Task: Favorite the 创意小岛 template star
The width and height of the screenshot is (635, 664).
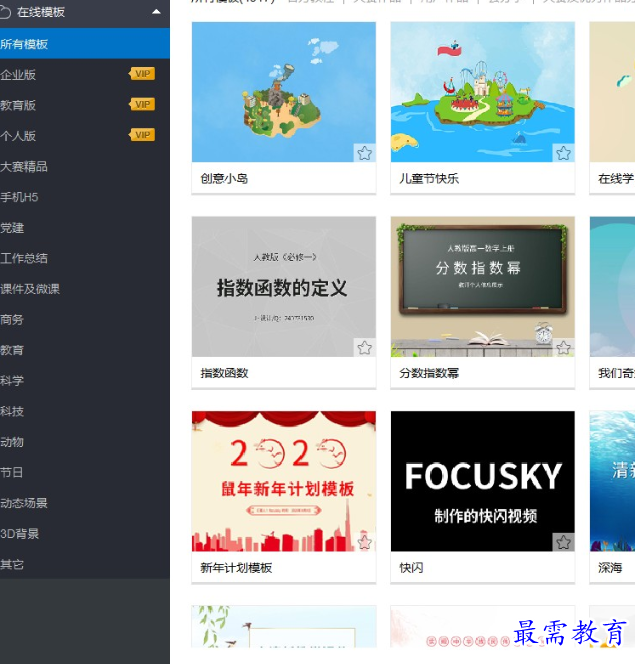Action: 364,153
